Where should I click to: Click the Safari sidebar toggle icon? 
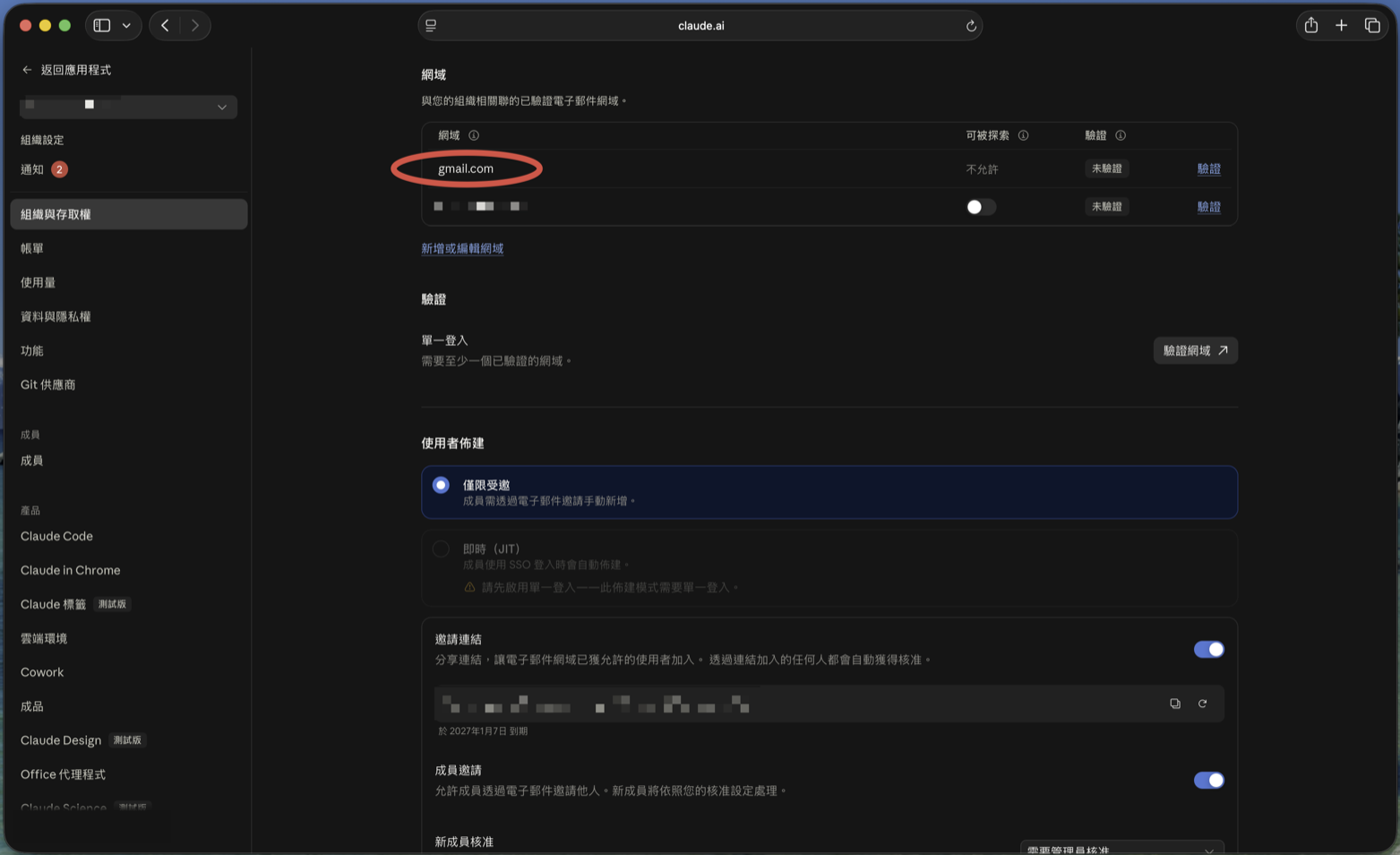(x=102, y=25)
